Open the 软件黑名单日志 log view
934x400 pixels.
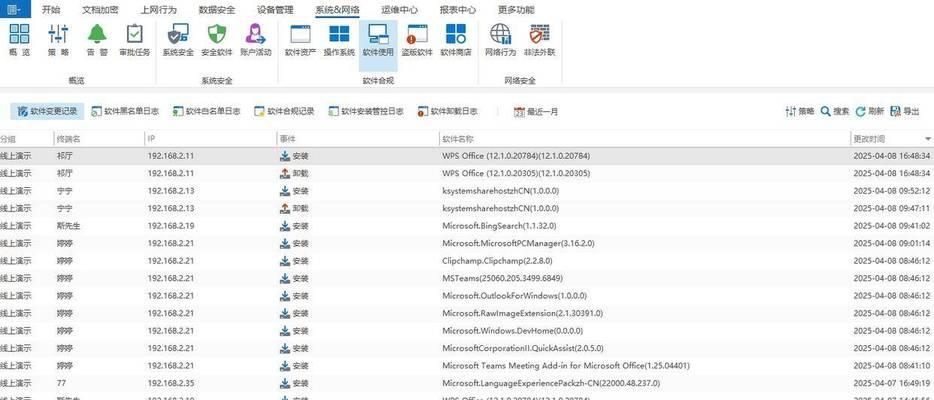tap(125, 111)
